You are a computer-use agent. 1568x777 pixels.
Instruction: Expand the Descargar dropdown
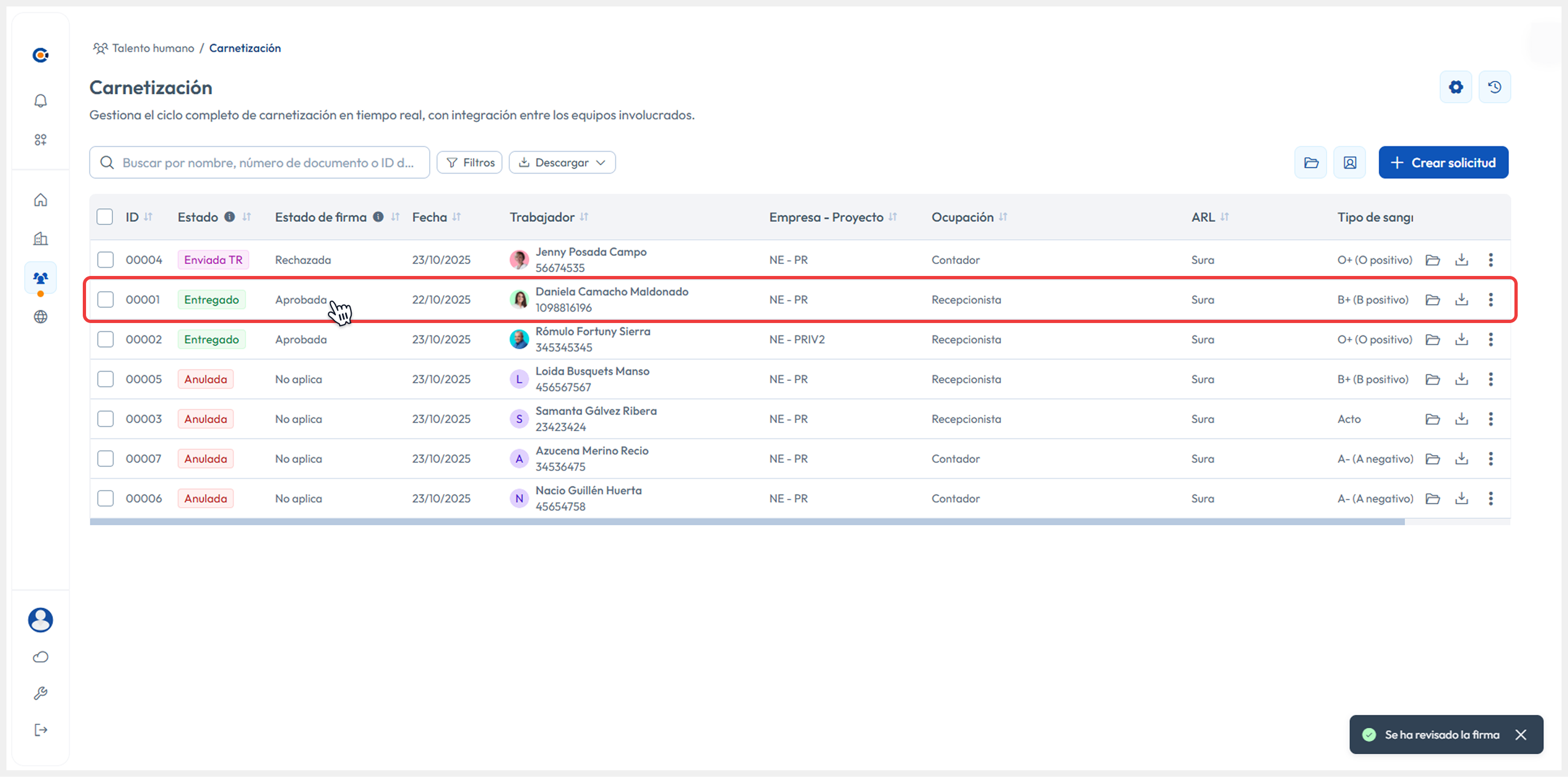pyautogui.click(x=562, y=162)
